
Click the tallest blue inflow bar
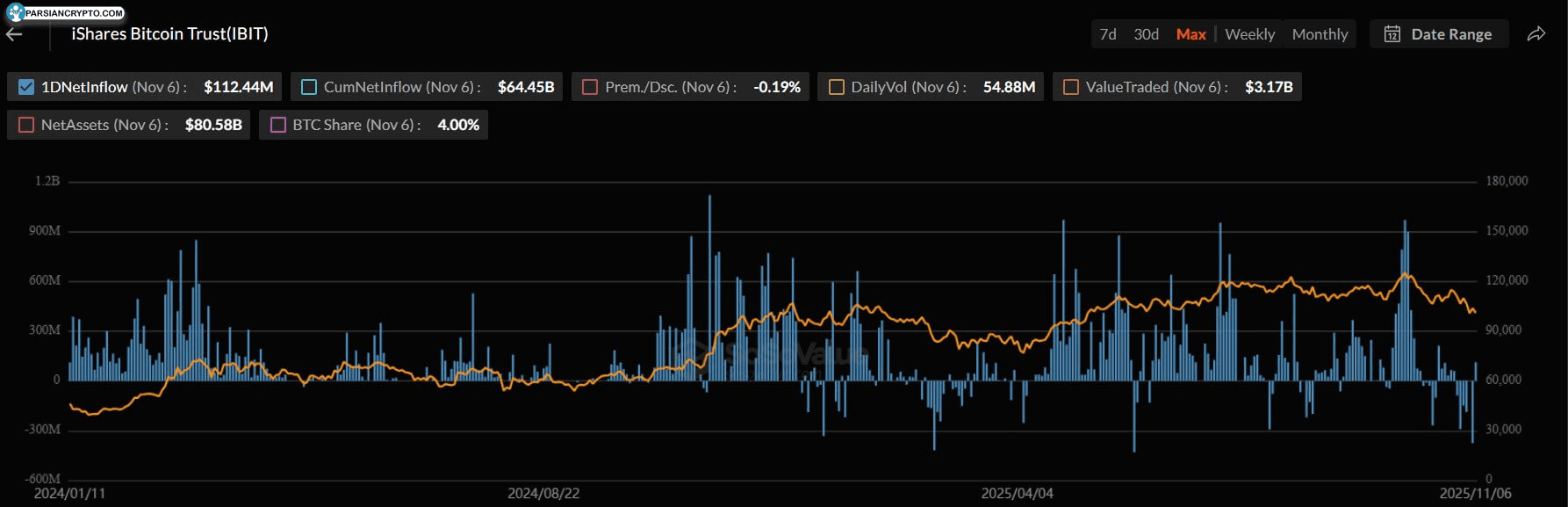709,287
